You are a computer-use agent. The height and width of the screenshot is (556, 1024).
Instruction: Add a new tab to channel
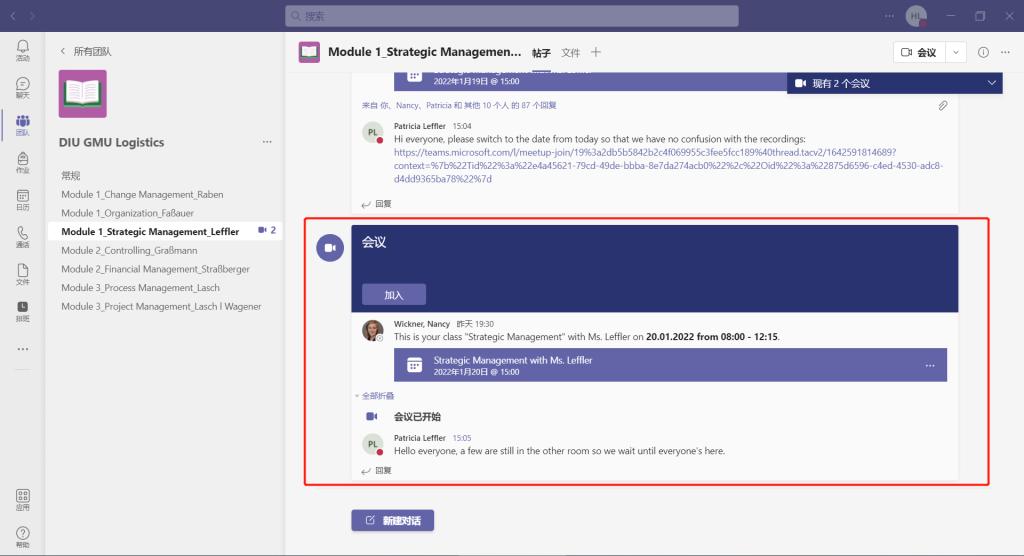coord(596,52)
